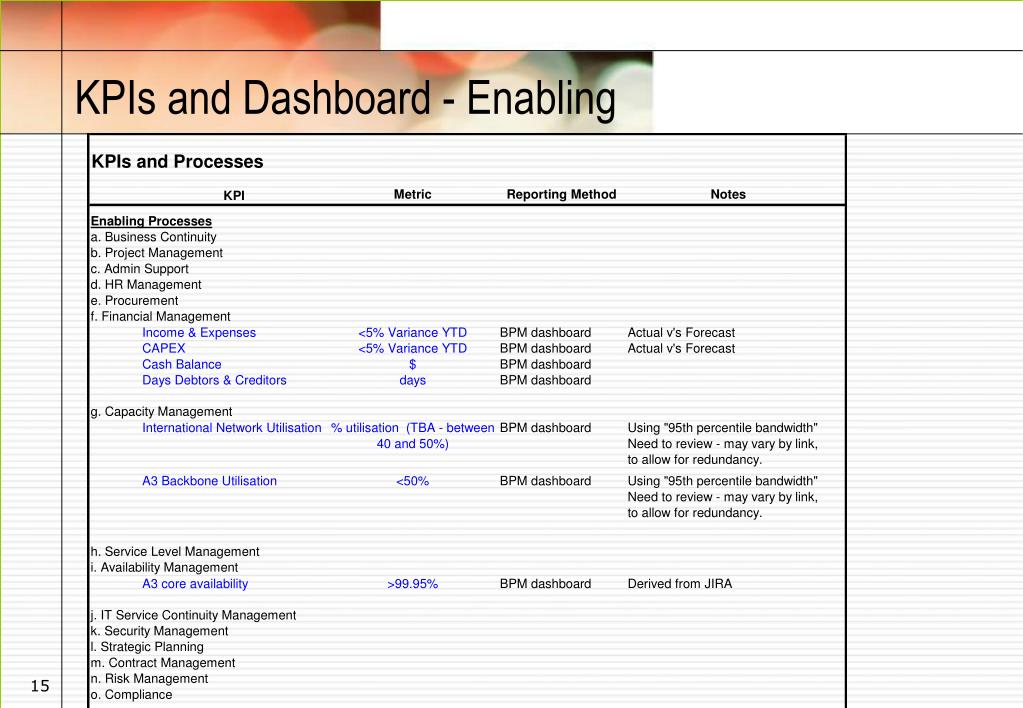Click "BPM dashboard" in the CAPEX row

pyautogui.click(x=545, y=348)
